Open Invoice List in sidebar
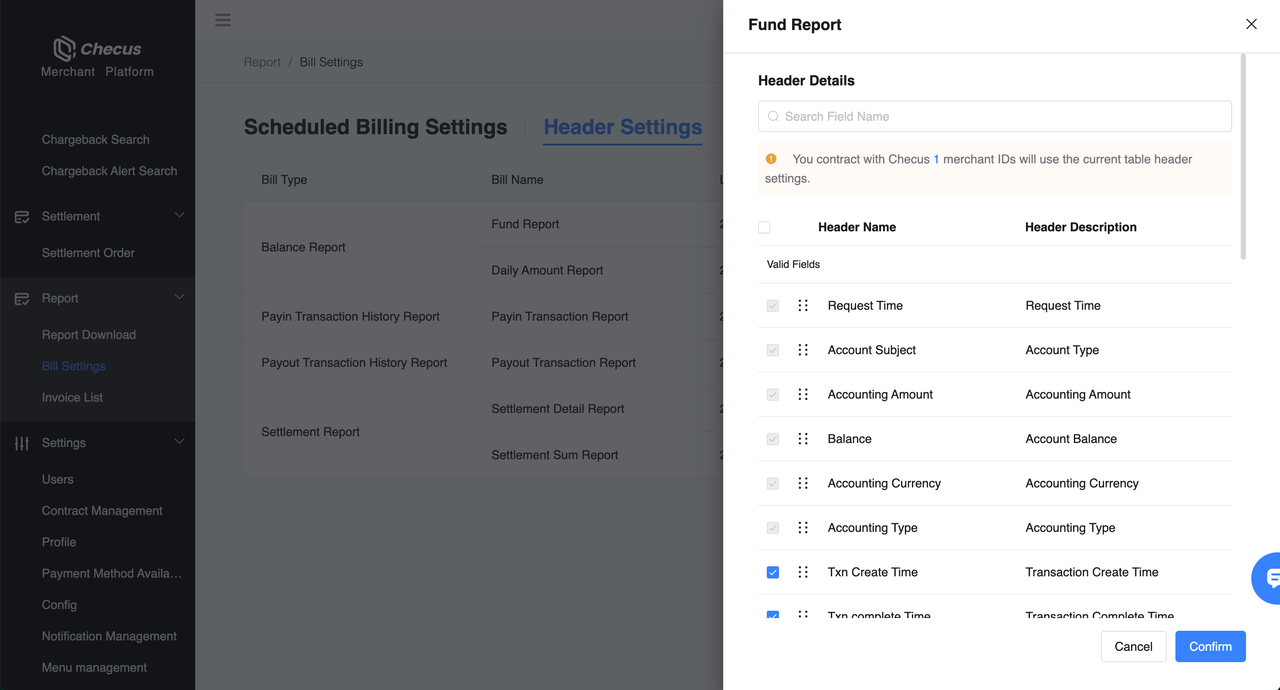The height and width of the screenshot is (690, 1280). [72, 398]
